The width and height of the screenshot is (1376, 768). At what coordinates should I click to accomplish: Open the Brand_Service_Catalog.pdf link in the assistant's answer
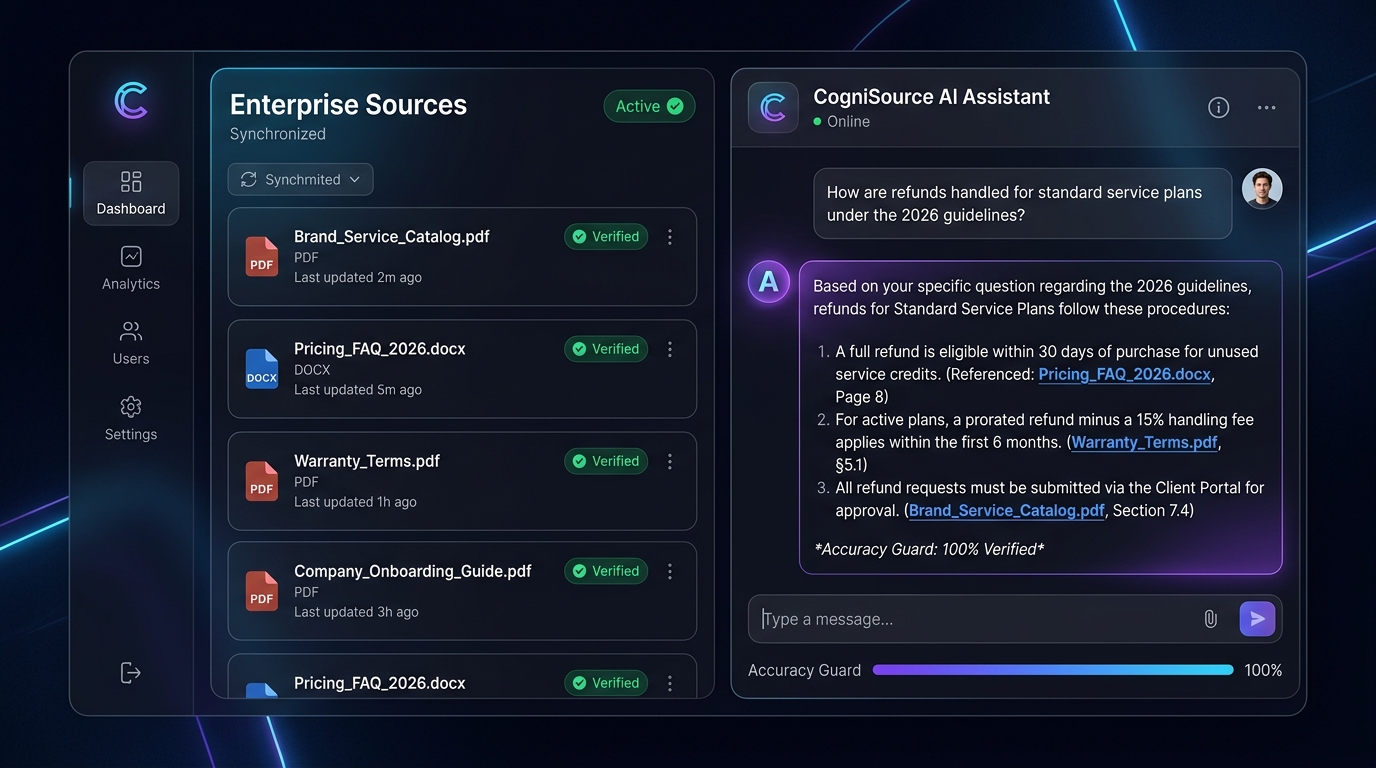tap(1007, 510)
